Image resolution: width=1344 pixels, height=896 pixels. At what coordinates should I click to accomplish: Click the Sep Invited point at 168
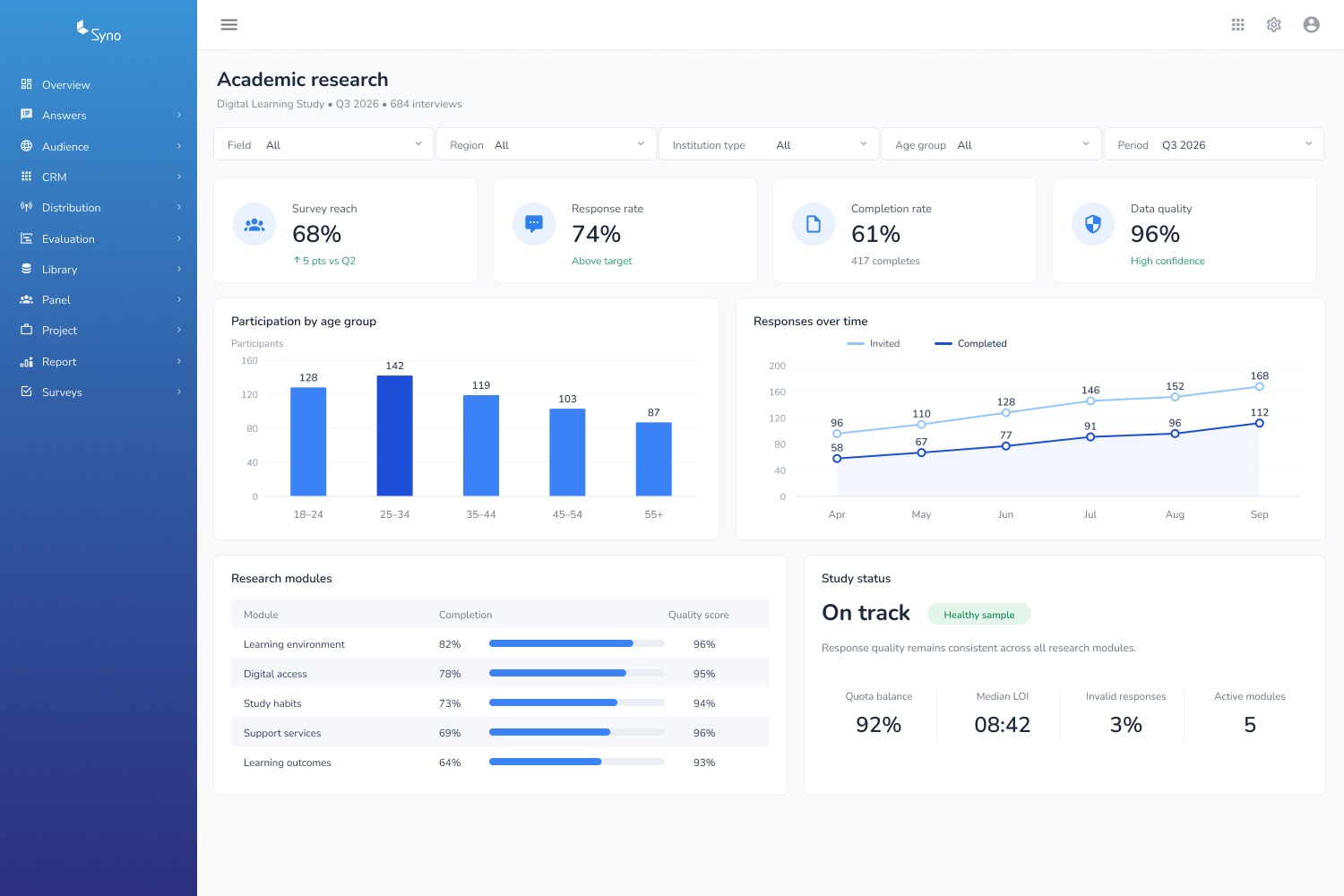click(1260, 387)
